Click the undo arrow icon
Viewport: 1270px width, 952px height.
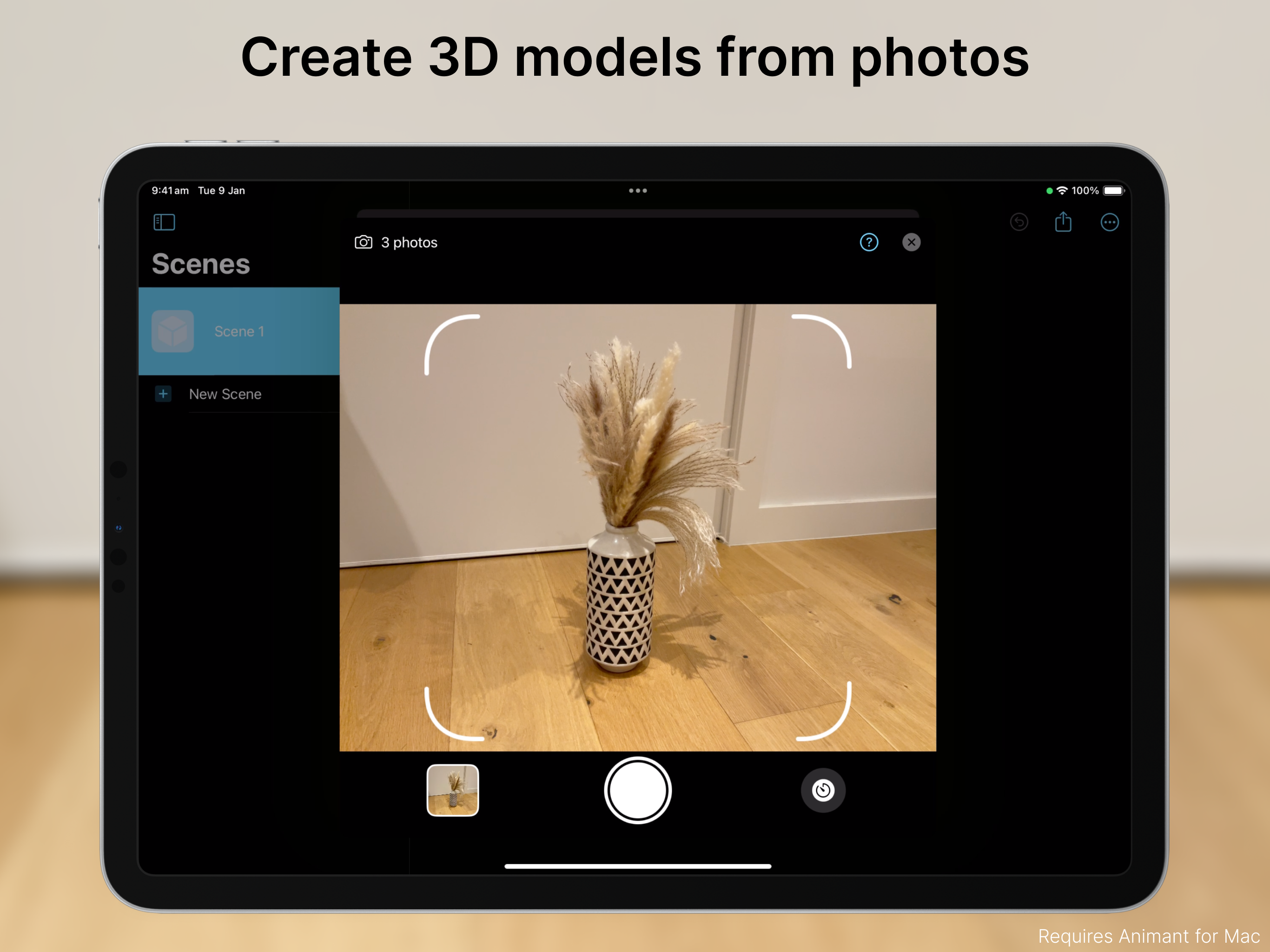point(1019,222)
